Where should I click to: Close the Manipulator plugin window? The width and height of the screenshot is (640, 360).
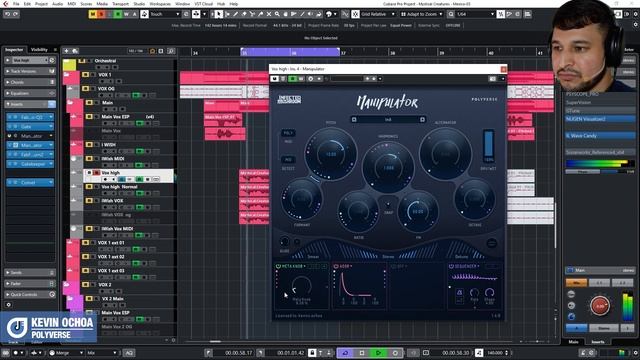[504, 69]
